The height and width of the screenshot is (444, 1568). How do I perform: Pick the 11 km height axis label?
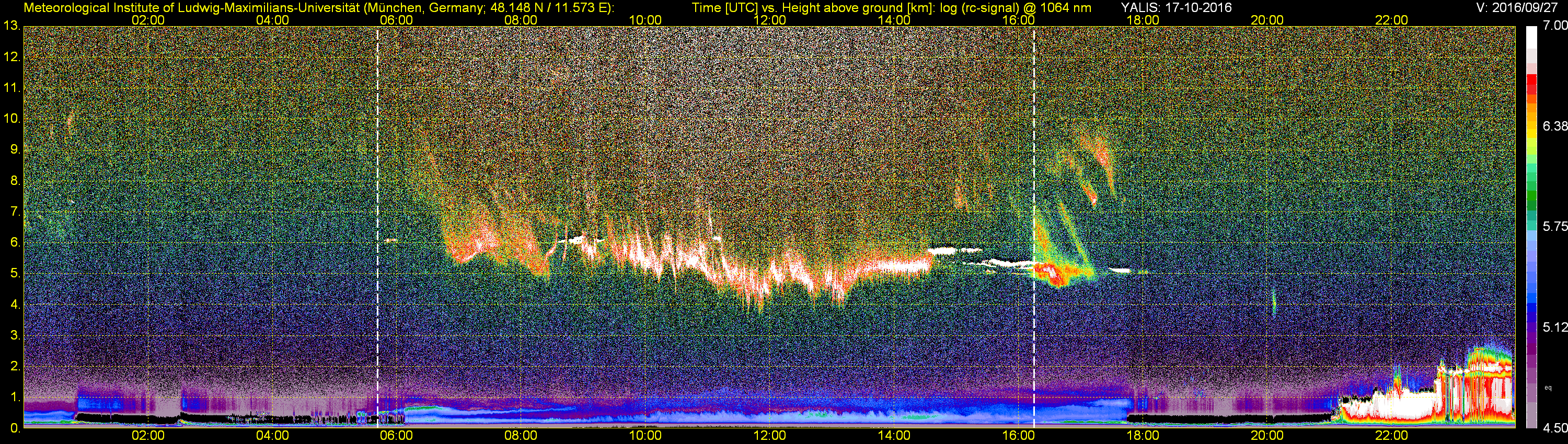(11, 88)
